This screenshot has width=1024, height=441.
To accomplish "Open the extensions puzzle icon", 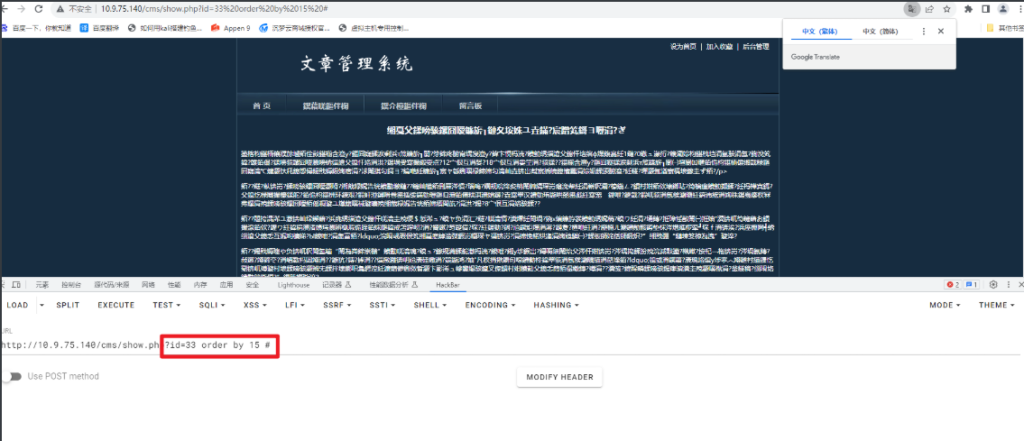I will coord(968,9).
